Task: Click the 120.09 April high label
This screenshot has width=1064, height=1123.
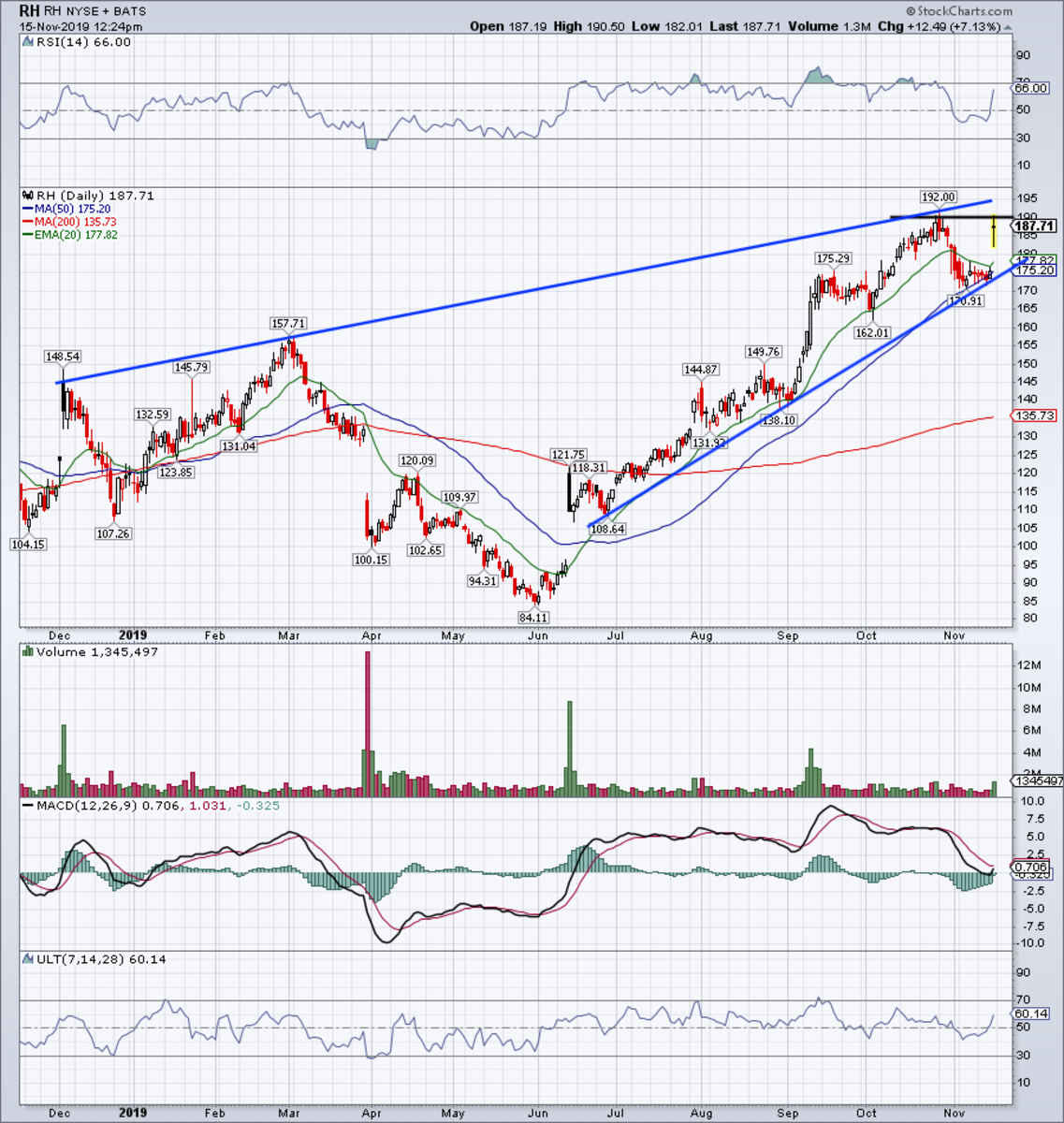Action: tap(417, 460)
